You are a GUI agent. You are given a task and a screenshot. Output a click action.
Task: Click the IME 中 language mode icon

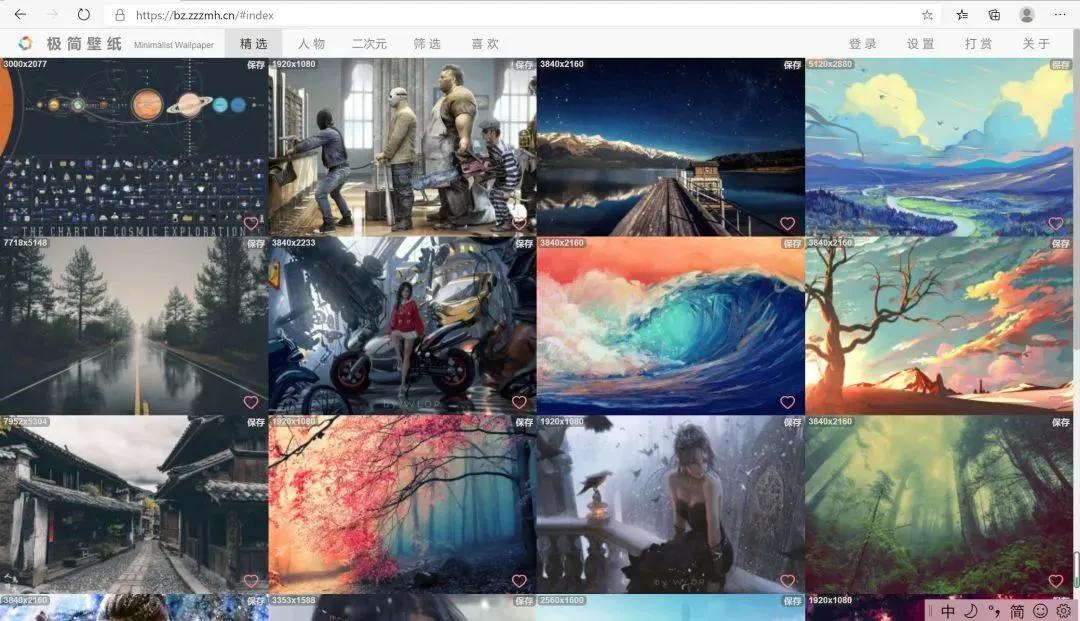click(x=948, y=611)
